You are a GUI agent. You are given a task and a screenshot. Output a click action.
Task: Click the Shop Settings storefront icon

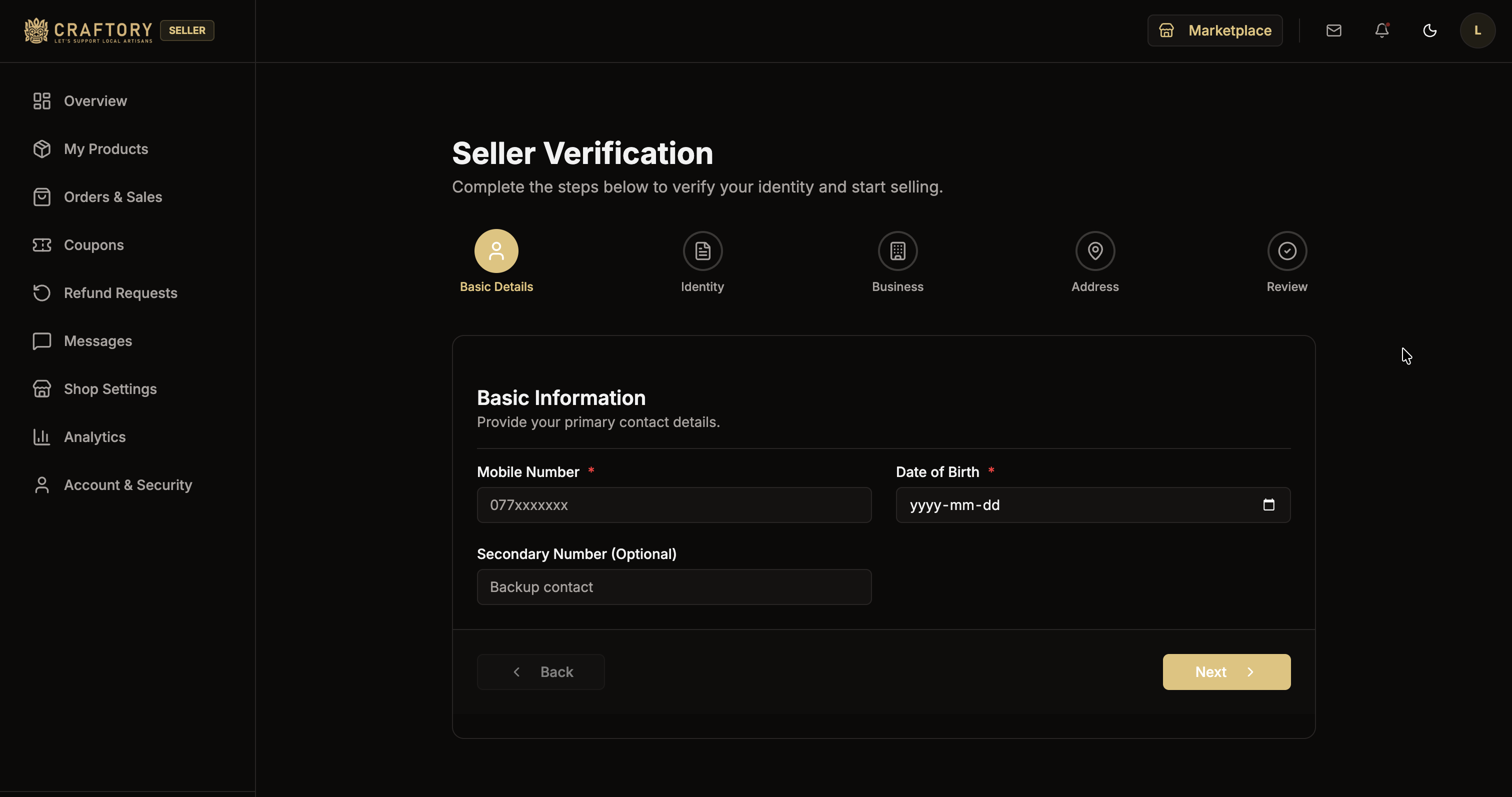pyautogui.click(x=41, y=388)
